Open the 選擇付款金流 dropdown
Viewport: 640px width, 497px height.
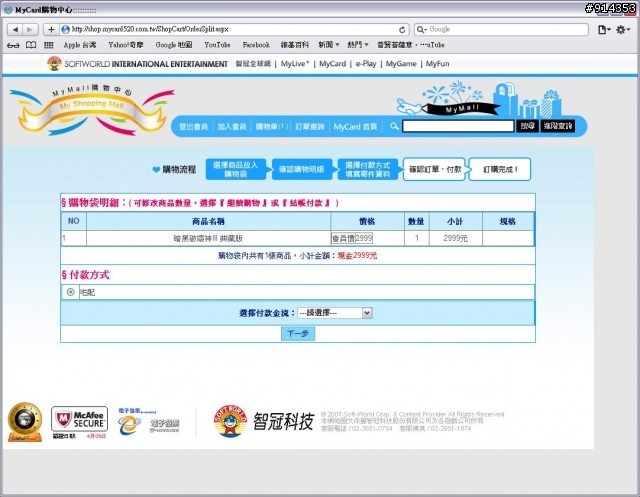coord(335,313)
